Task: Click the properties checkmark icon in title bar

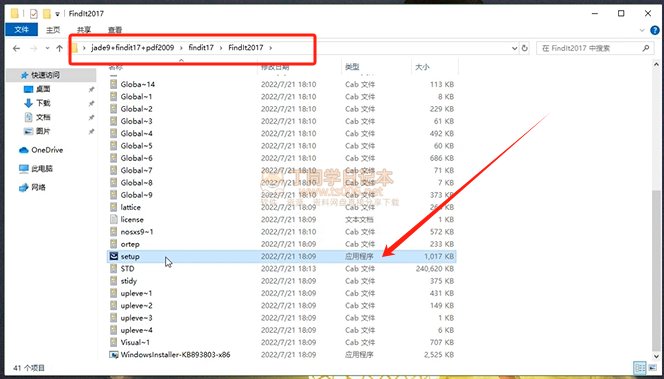Action: pyautogui.click(x=33, y=14)
